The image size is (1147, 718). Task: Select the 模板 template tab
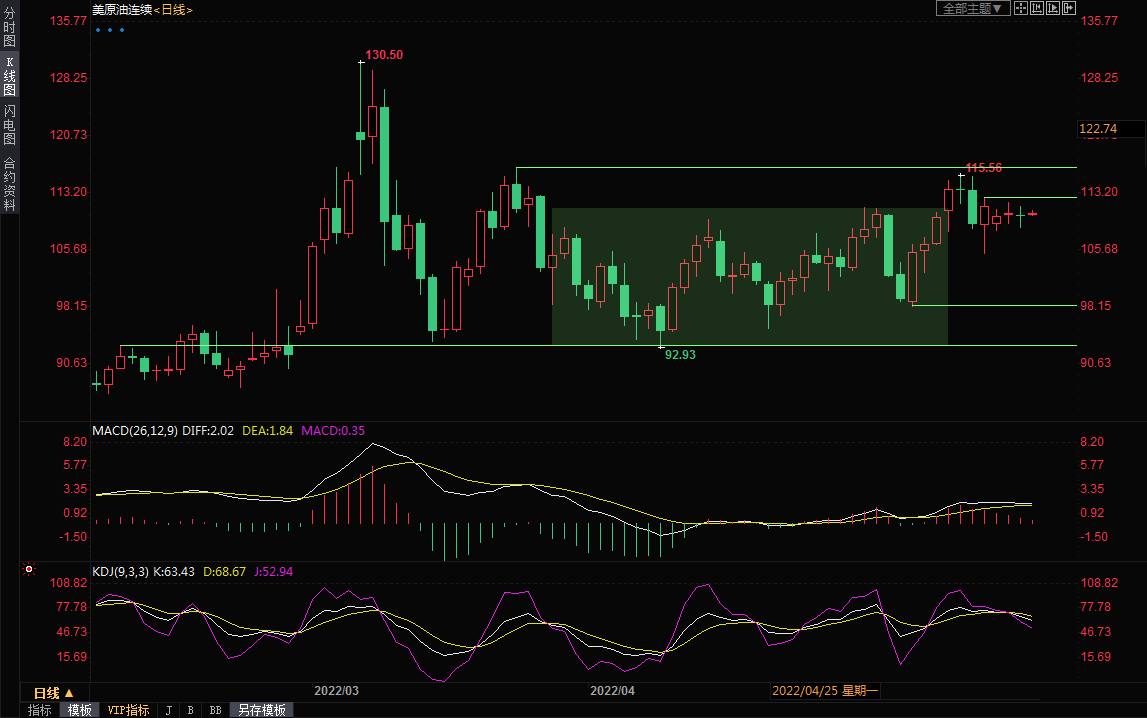(x=79, y=710)
